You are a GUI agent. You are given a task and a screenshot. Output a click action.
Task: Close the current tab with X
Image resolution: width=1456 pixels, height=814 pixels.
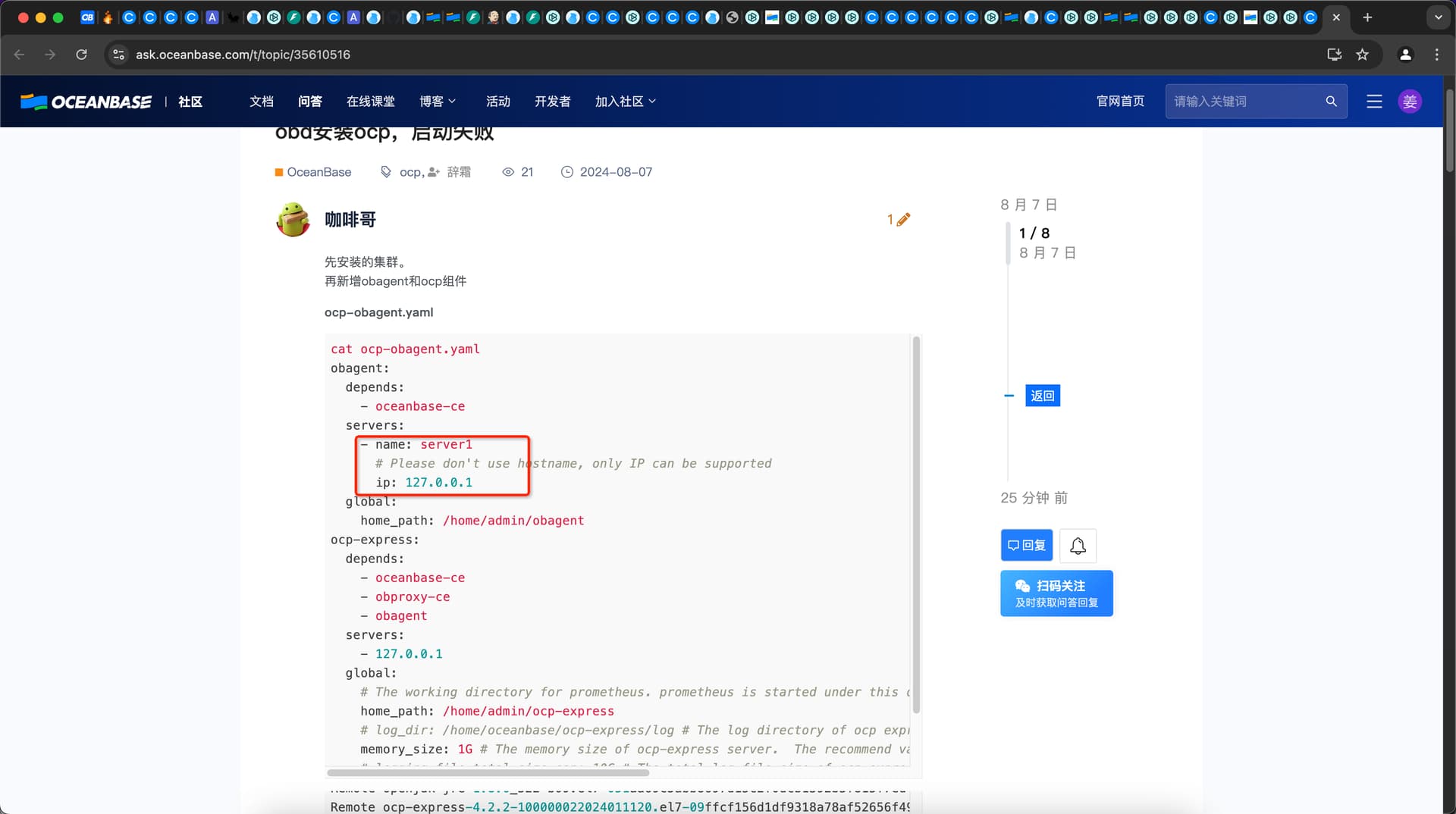(1336, 17)
